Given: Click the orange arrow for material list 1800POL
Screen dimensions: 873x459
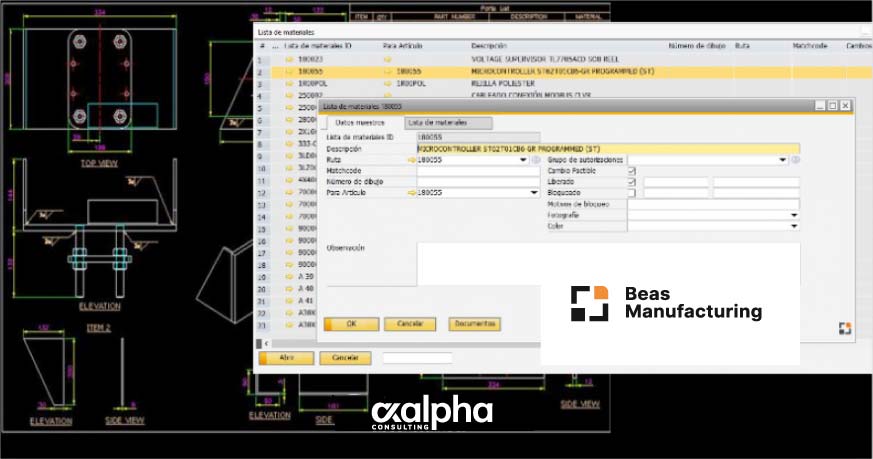Looking at the screenshot, I should (x=291, y=85).
